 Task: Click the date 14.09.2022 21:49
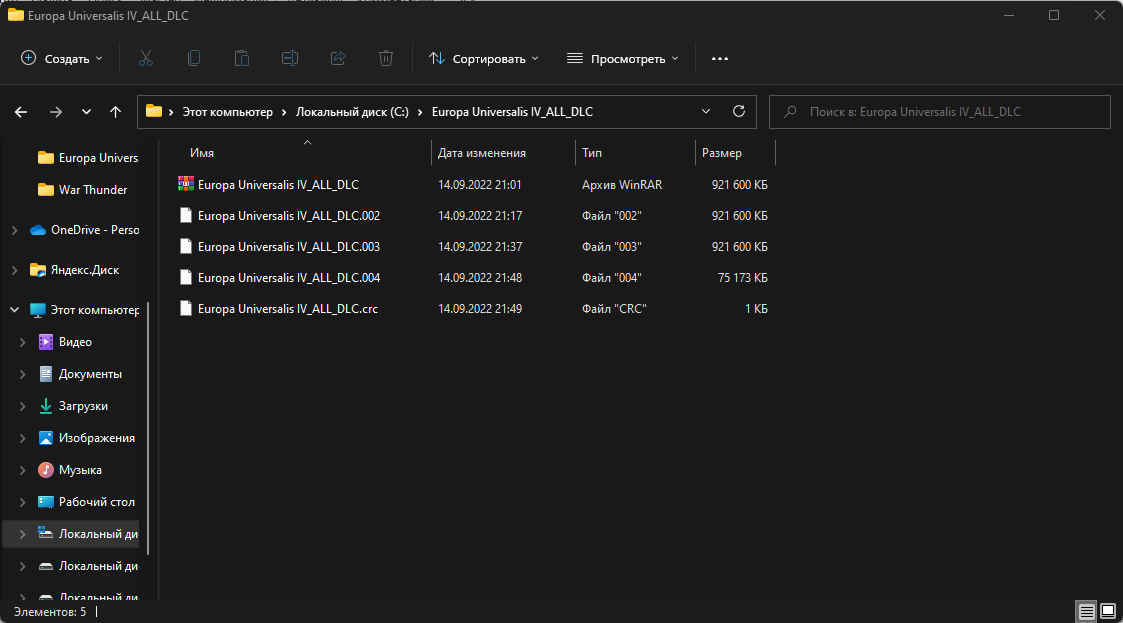[480, 309]
